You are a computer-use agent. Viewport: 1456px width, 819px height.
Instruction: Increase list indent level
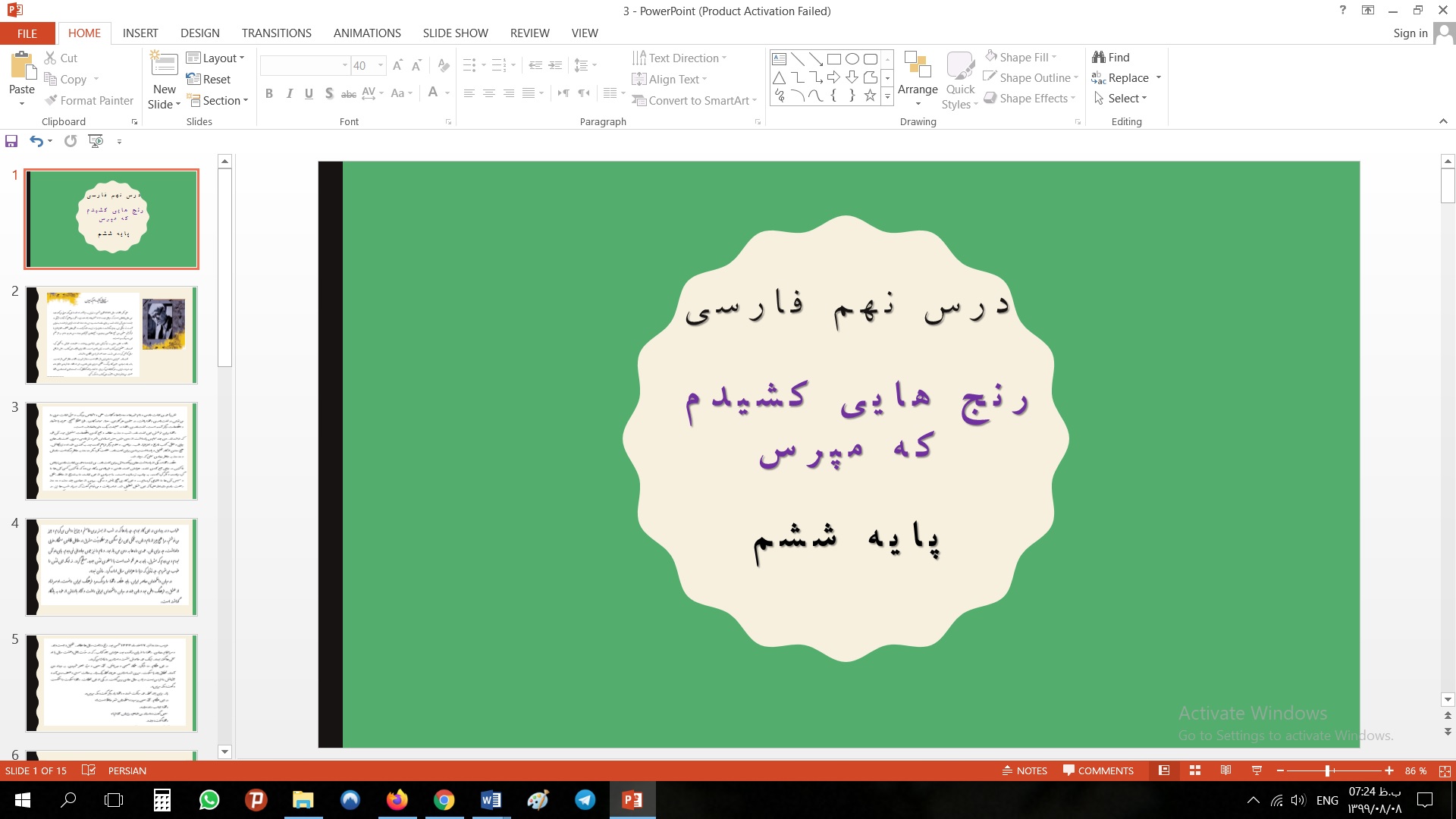tap(555, 65)
